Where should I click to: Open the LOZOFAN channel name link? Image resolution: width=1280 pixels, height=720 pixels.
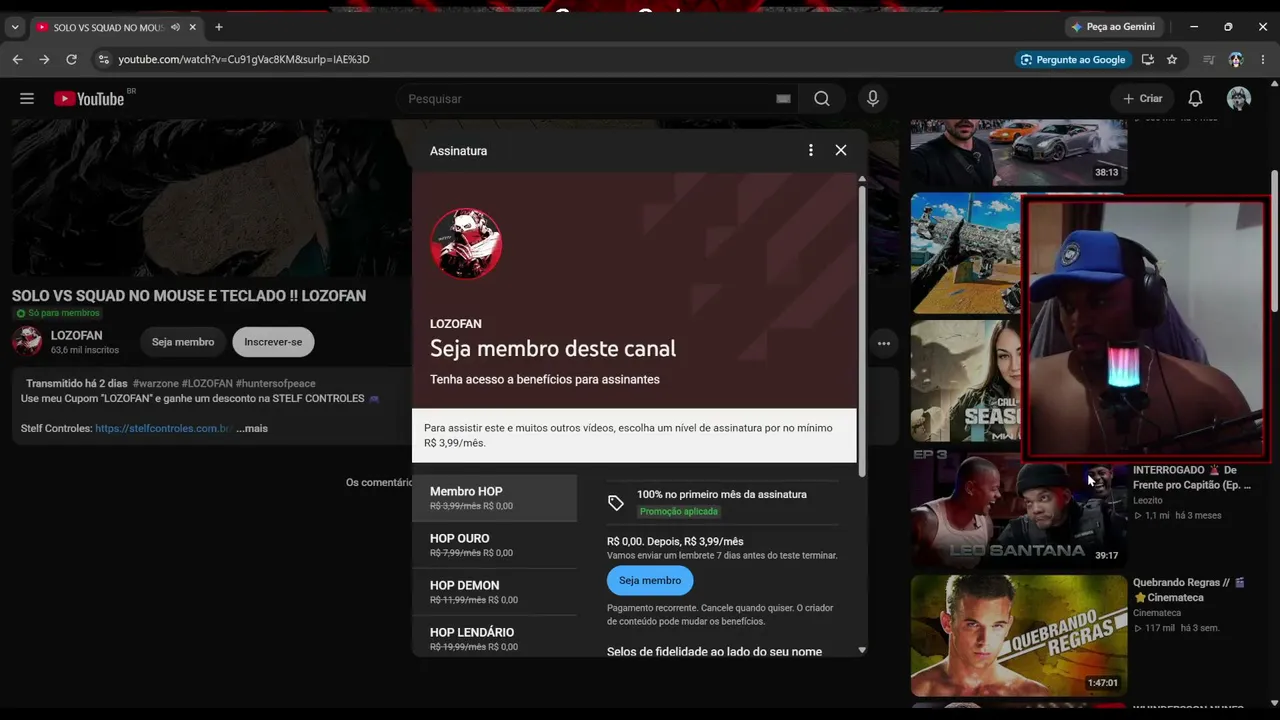(x=77, y=336)
